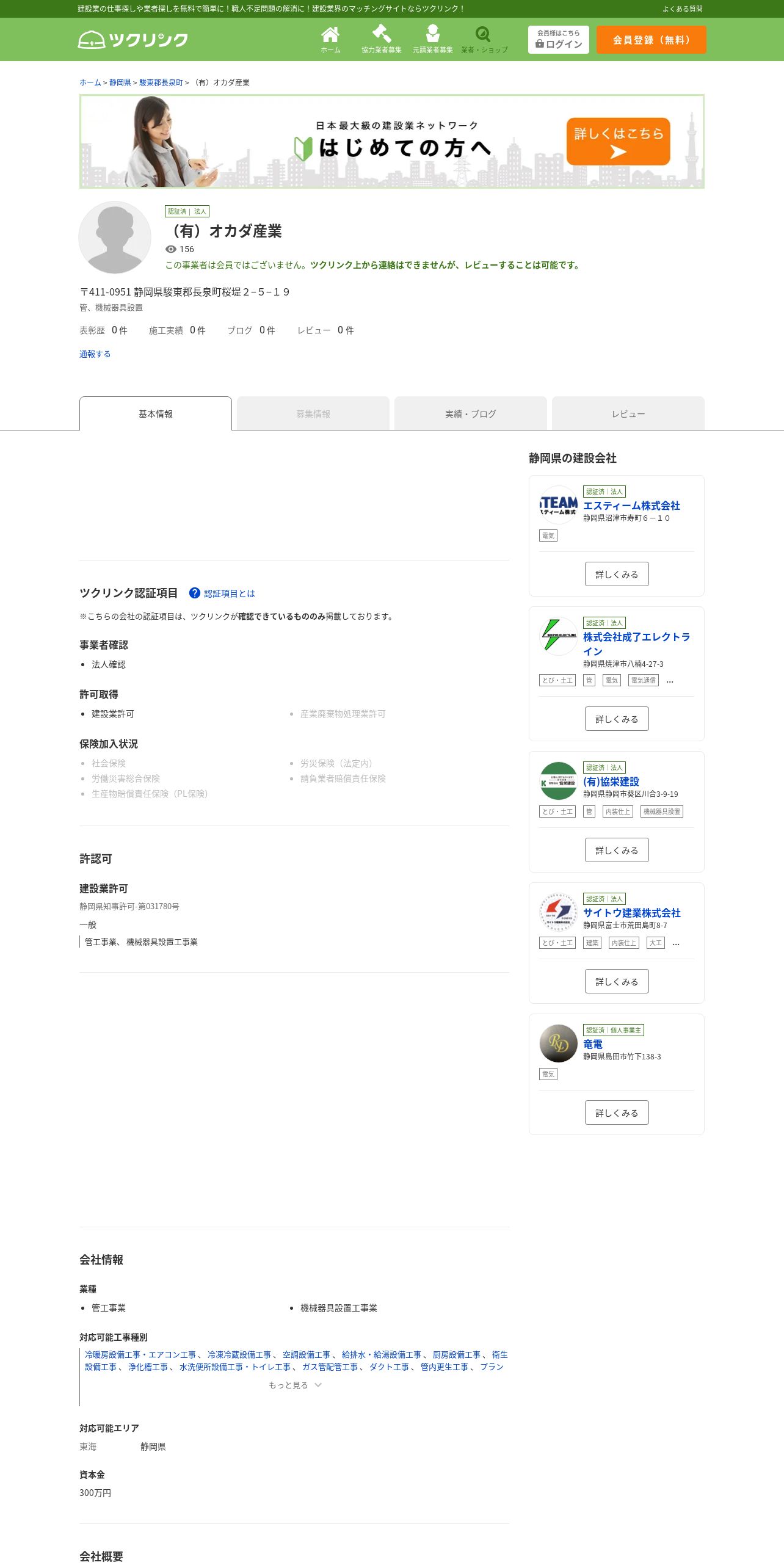Open 竜電 company logo

[x=558, y=1044]
